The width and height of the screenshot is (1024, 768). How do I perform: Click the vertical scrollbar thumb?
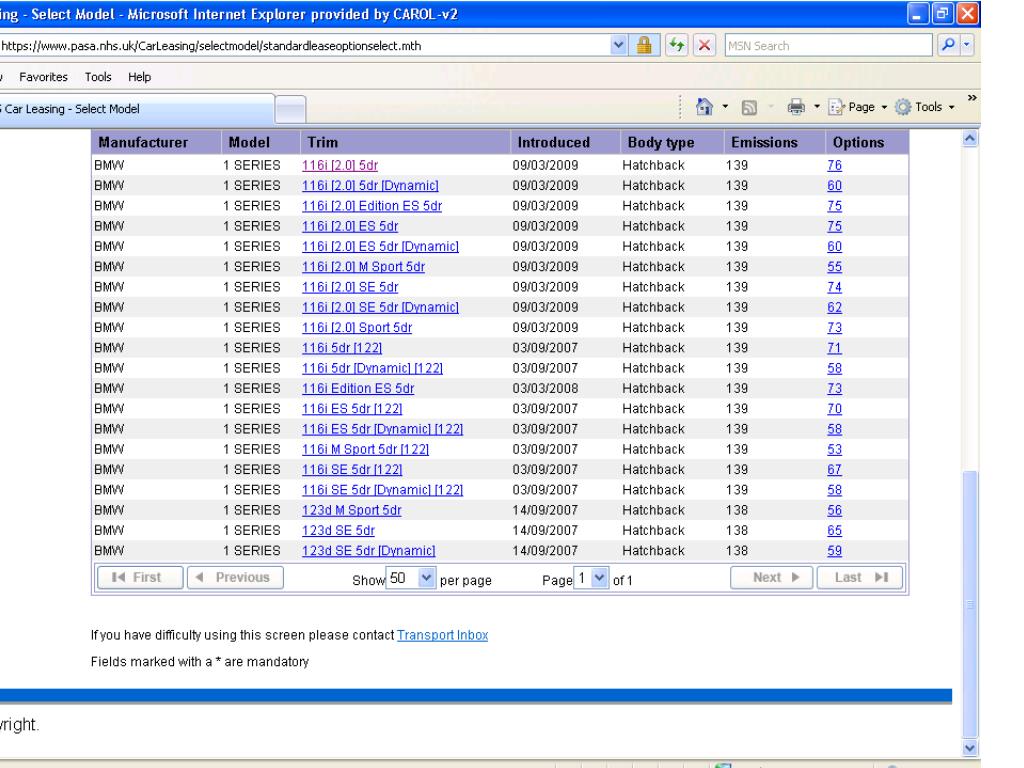(x=970, y=604)
